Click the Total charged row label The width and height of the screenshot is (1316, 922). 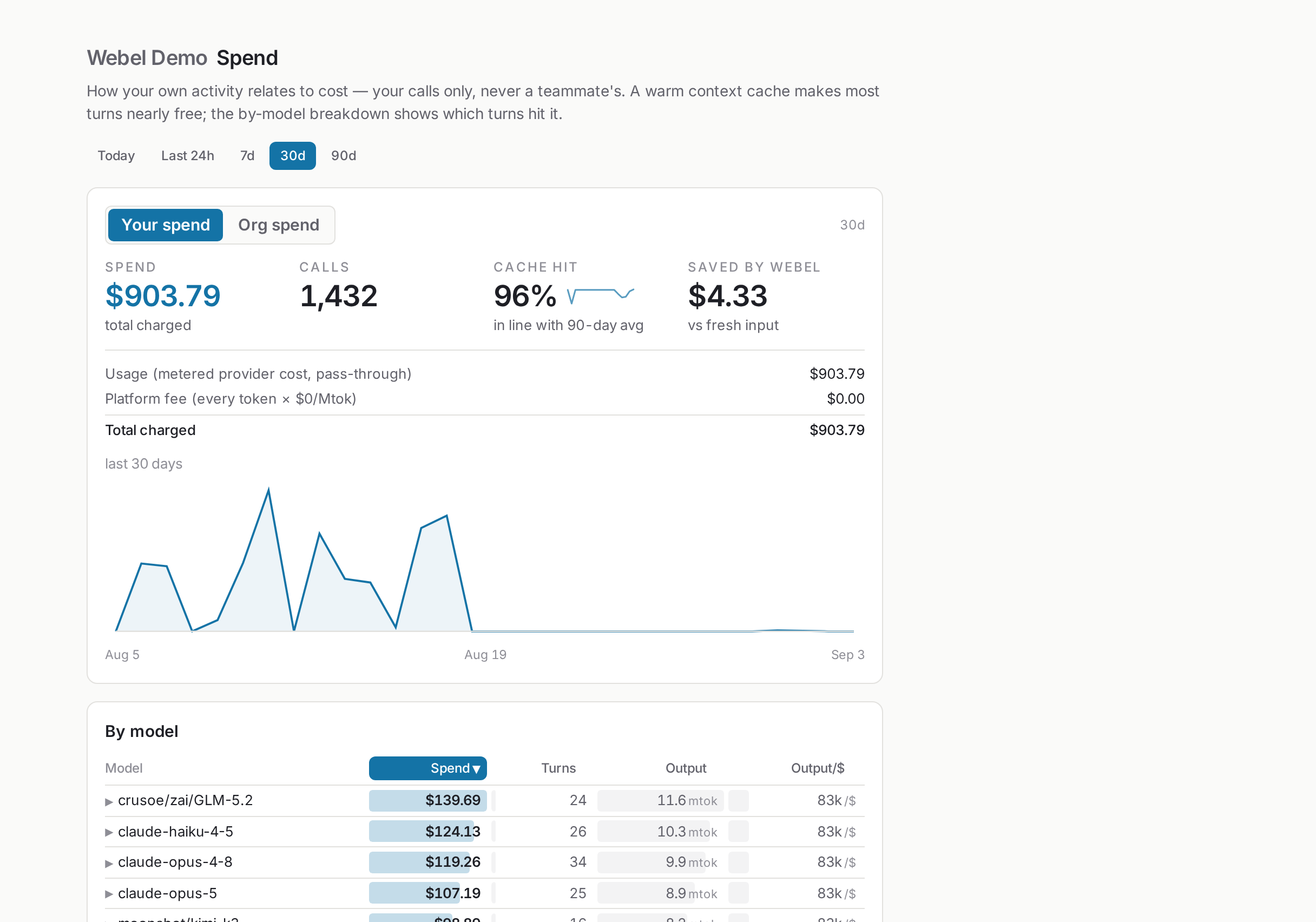(x=150, y=430)
